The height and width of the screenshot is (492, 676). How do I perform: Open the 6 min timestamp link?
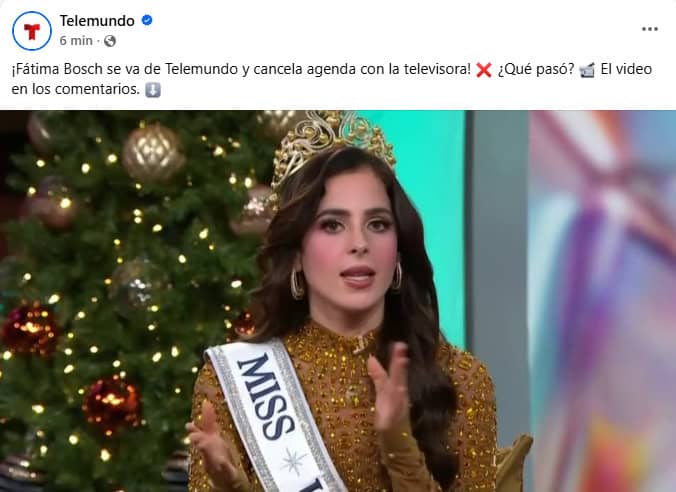pyautogui.click(x=76, y=41)
